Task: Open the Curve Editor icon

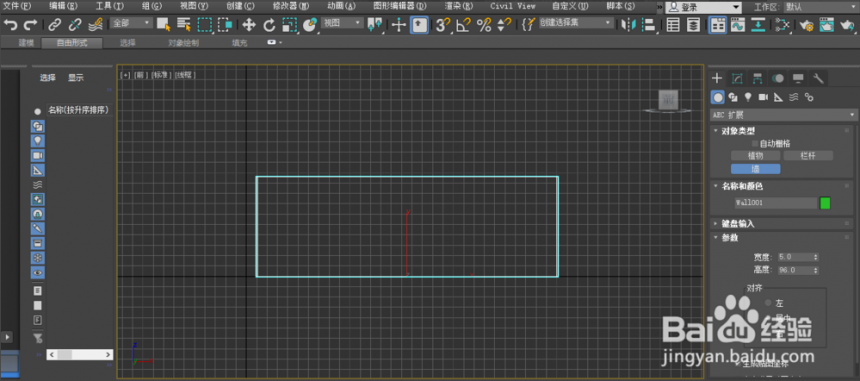Action: 738,25
